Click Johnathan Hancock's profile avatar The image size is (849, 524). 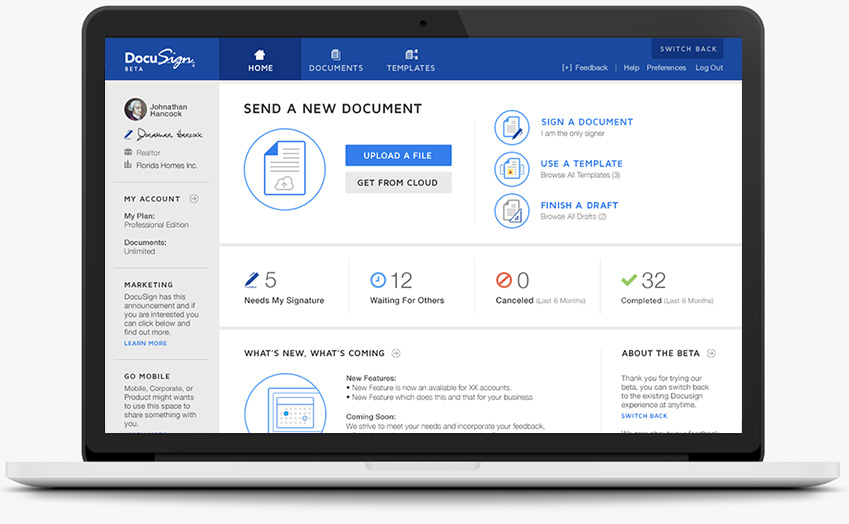[135, 109]
